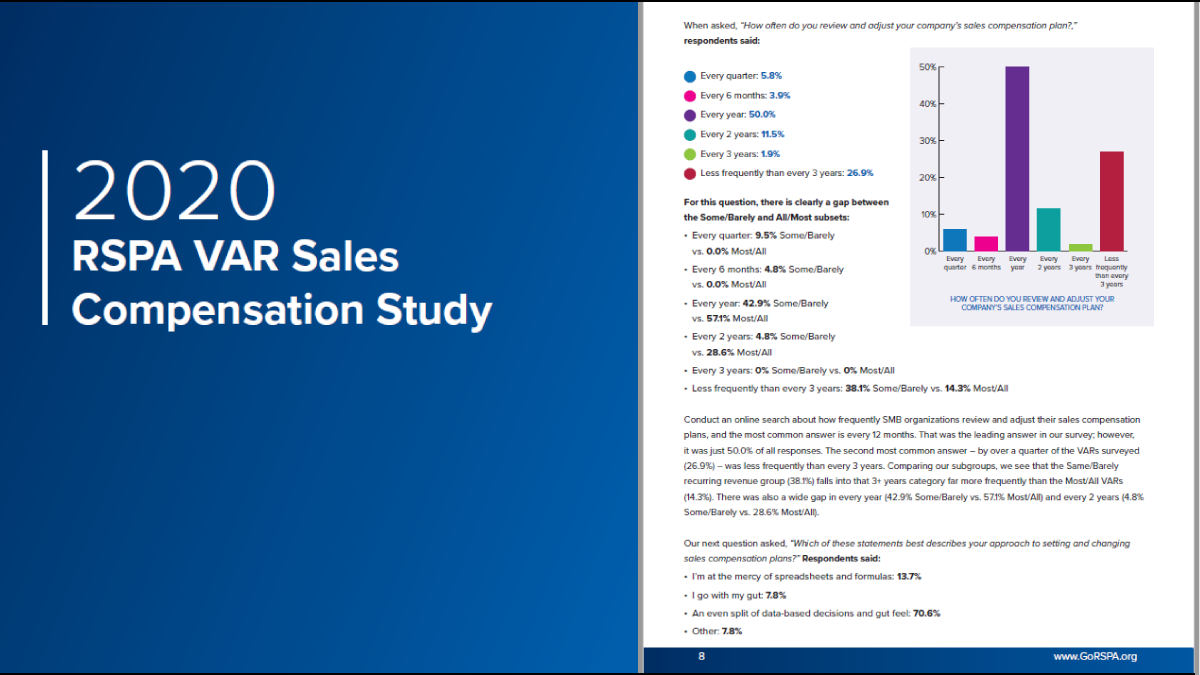
Task: Click the www.GoRSPA.org footer link
Action: pos(1095,657)
